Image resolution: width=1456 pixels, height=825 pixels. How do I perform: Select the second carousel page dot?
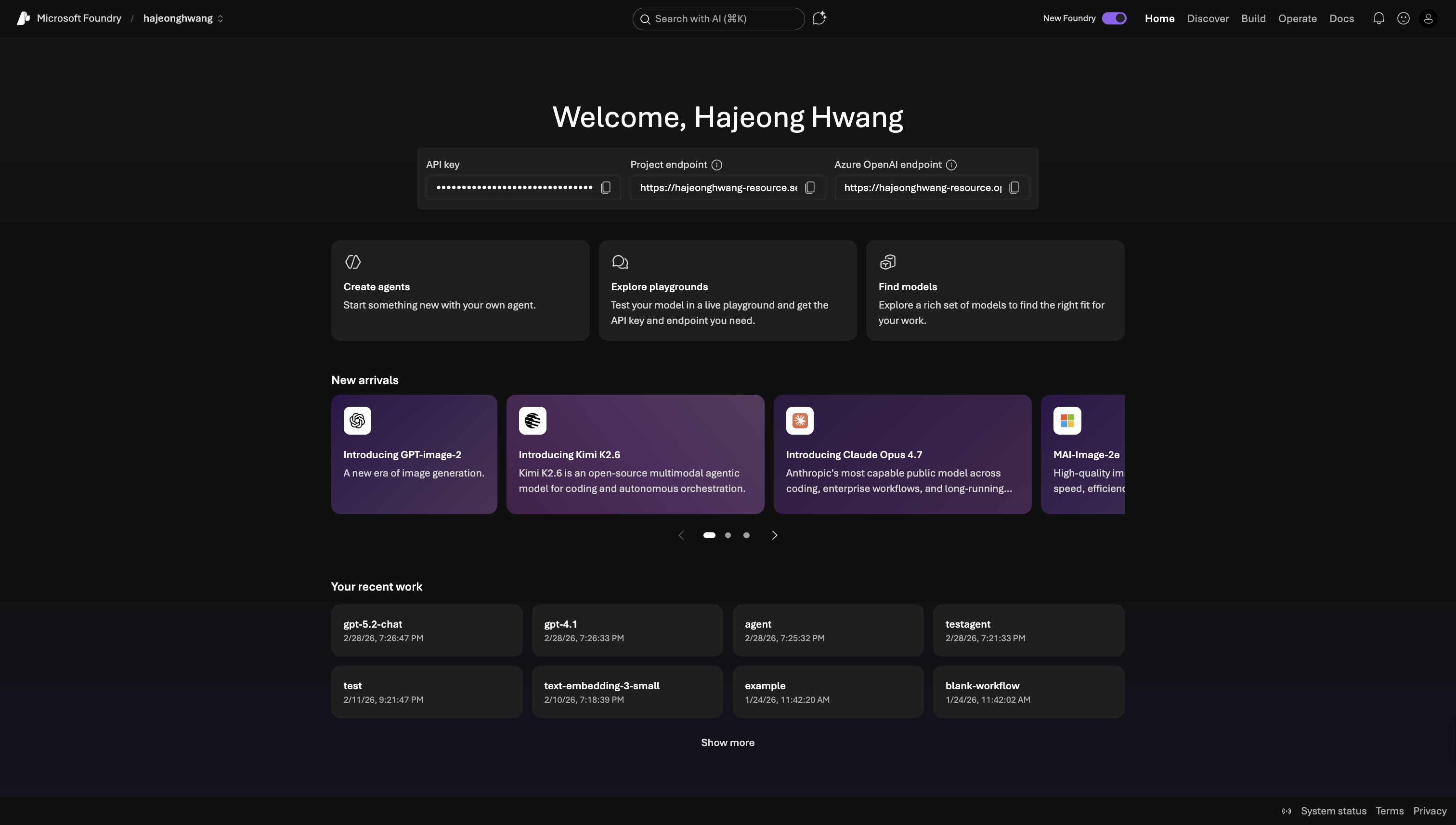728,535
